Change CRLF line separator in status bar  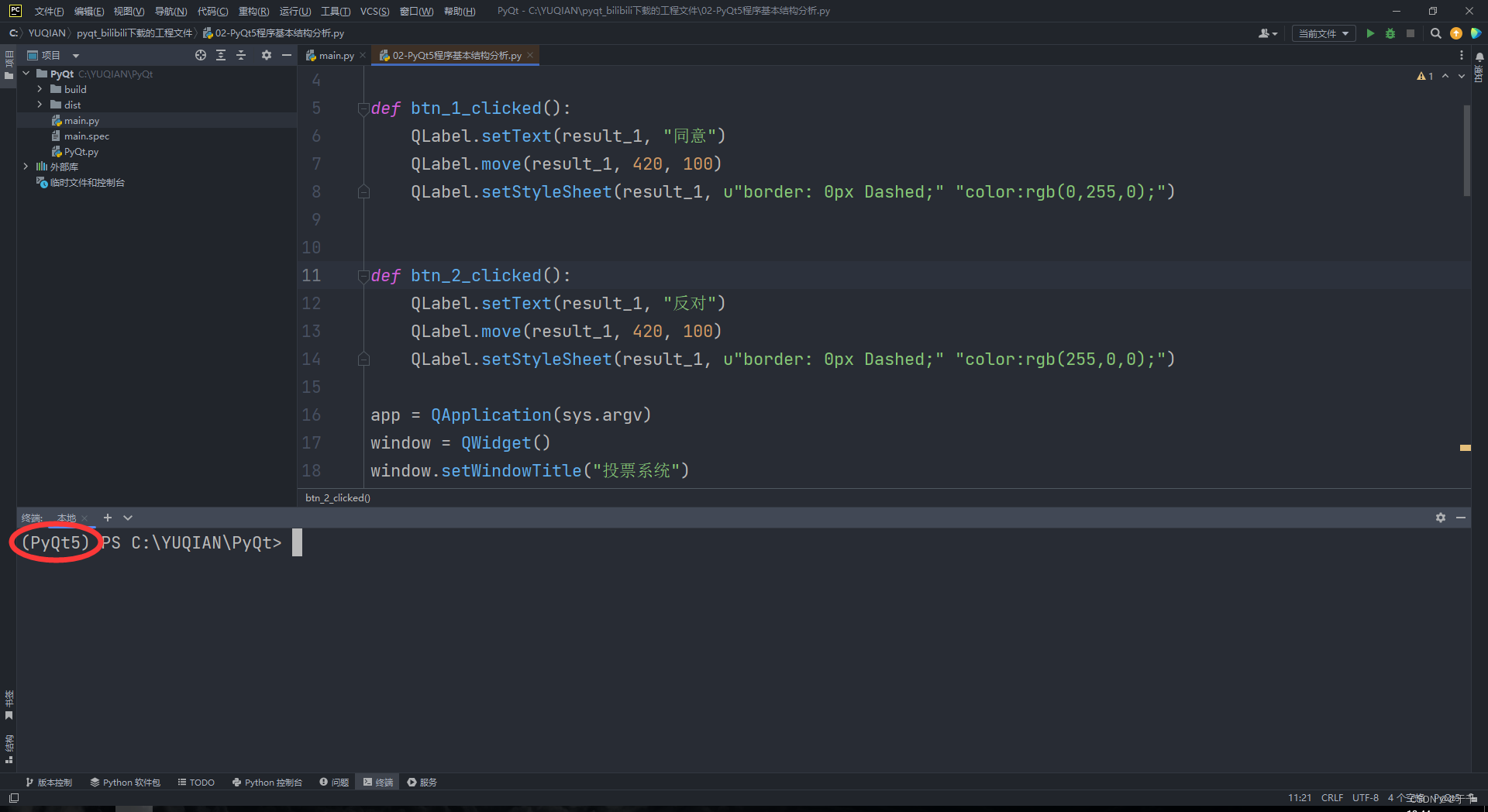coord(1332,798)
